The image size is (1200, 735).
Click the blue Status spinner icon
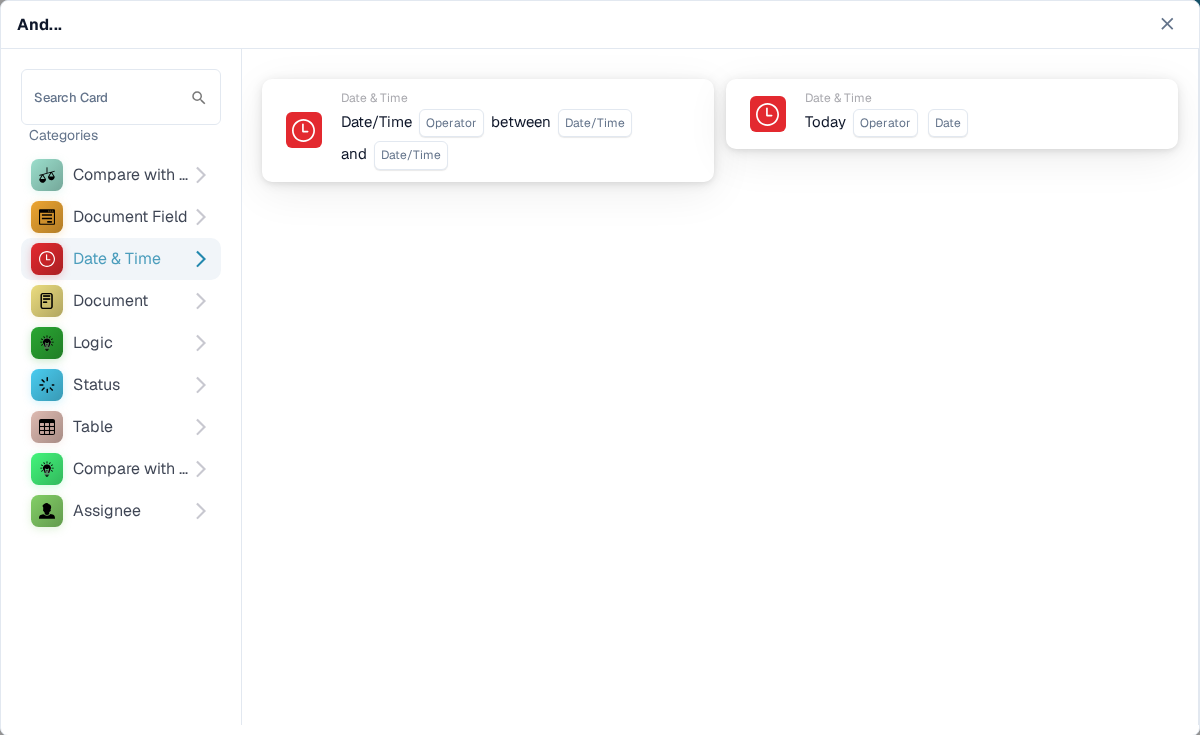pos(47,385)
